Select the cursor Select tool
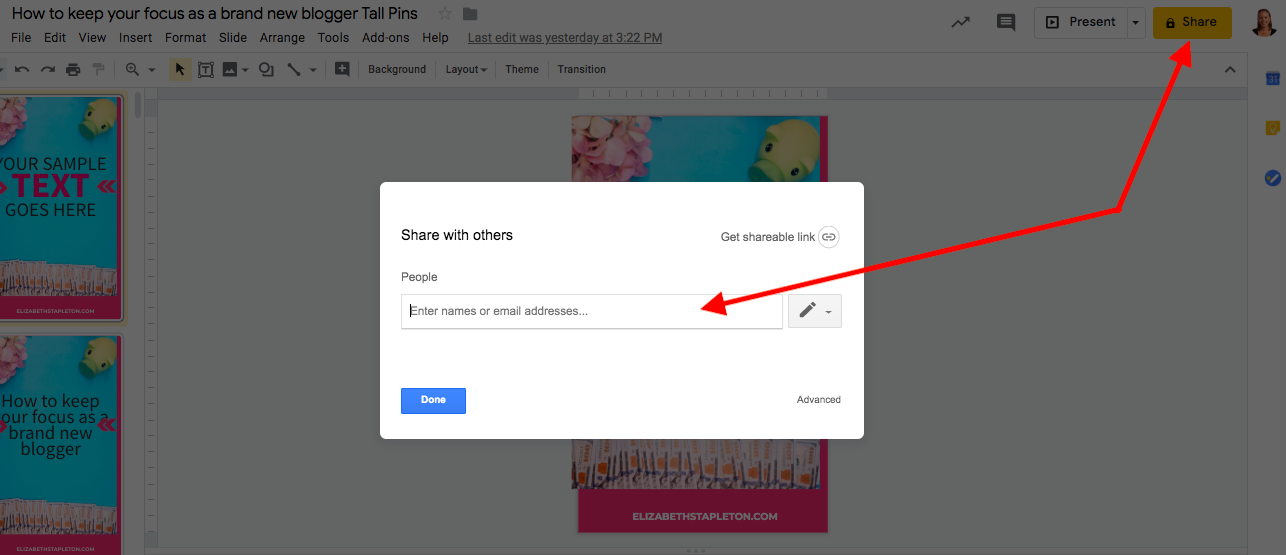Image resolution: width=1286 pixels, height=555 pixels. pyautogui.click(x=180, y=70)
